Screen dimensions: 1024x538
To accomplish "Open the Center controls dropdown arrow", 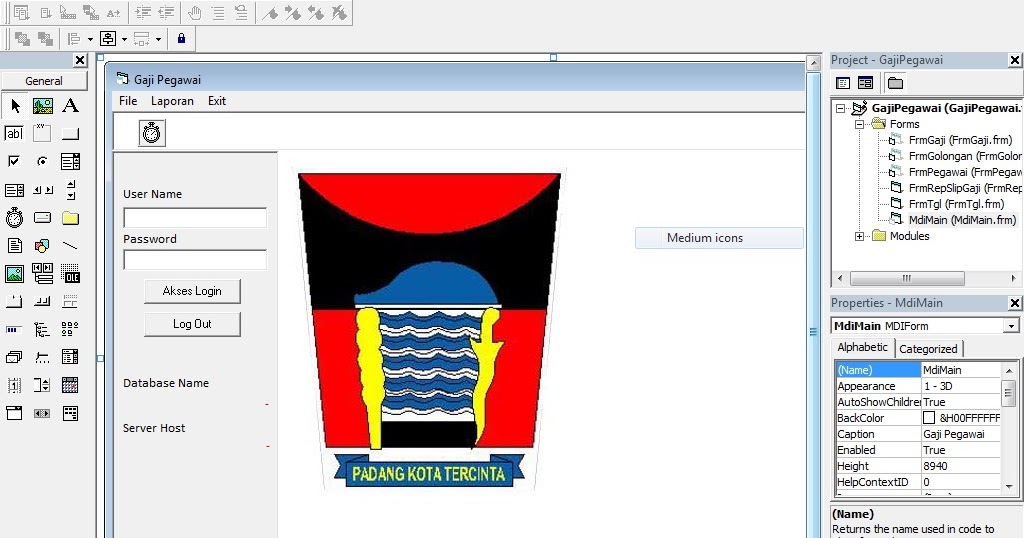I will click(x=124, y=39).
